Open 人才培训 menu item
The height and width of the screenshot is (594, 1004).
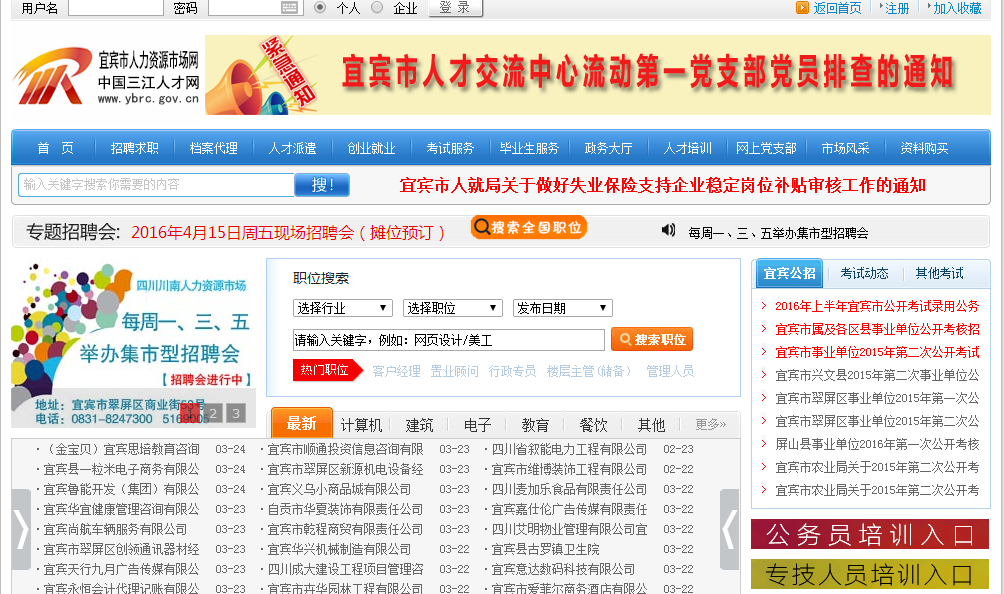(687, 148)
